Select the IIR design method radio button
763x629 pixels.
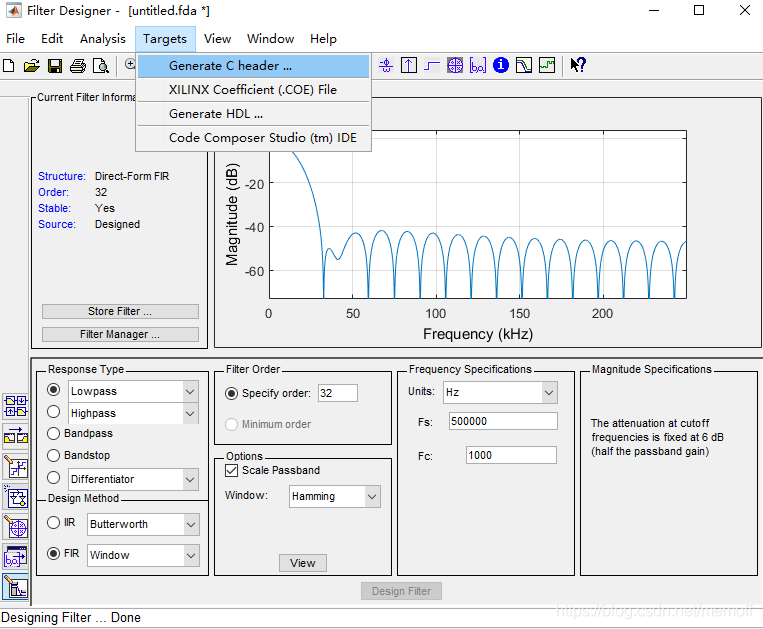[54, 523]
